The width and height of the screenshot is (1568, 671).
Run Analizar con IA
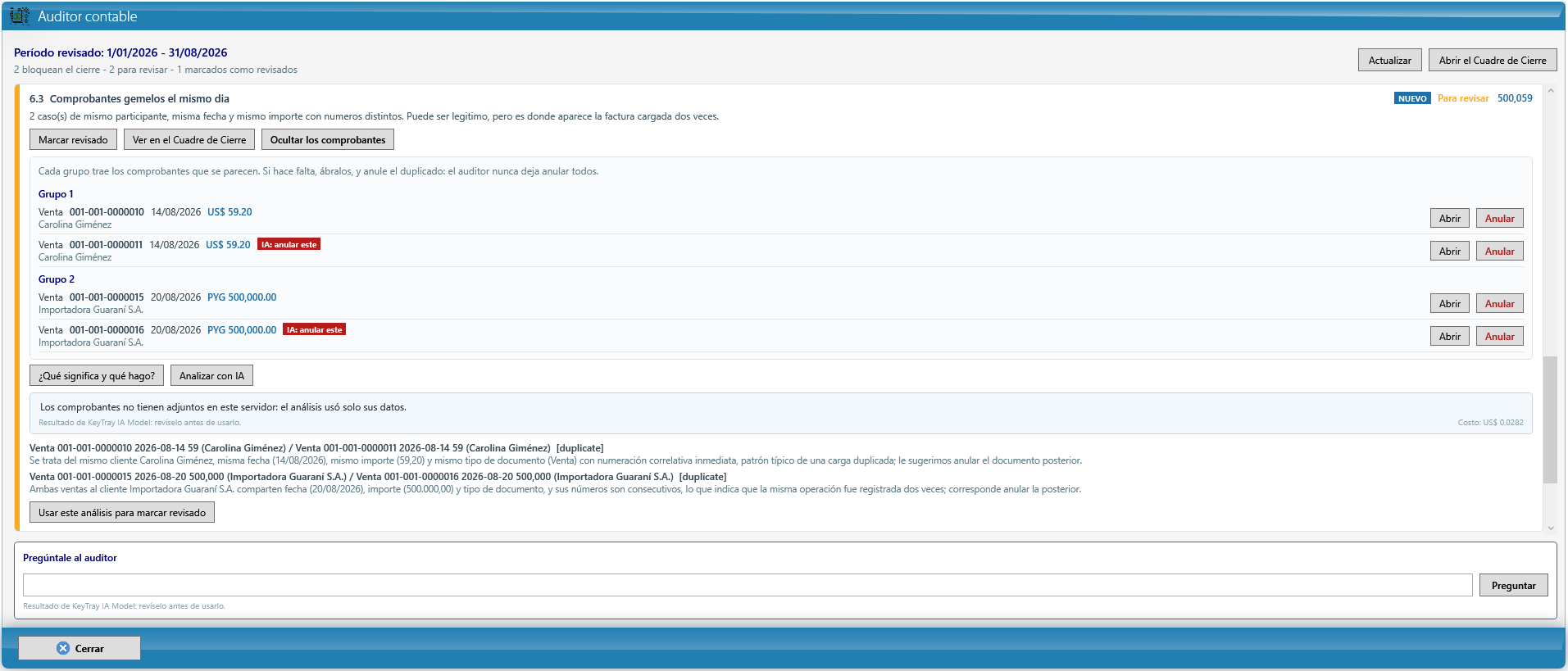click(x=211, y=375)
